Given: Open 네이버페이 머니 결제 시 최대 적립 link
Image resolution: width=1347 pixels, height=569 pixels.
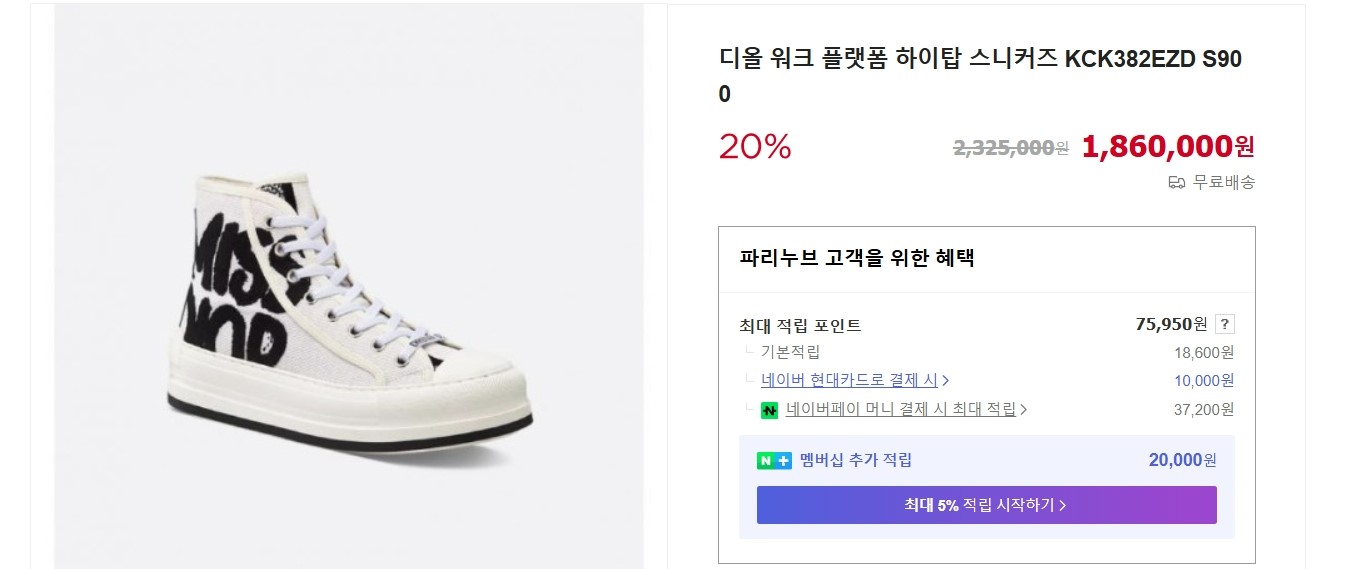Looking at the screenshot, I should [x=900, y=409].
